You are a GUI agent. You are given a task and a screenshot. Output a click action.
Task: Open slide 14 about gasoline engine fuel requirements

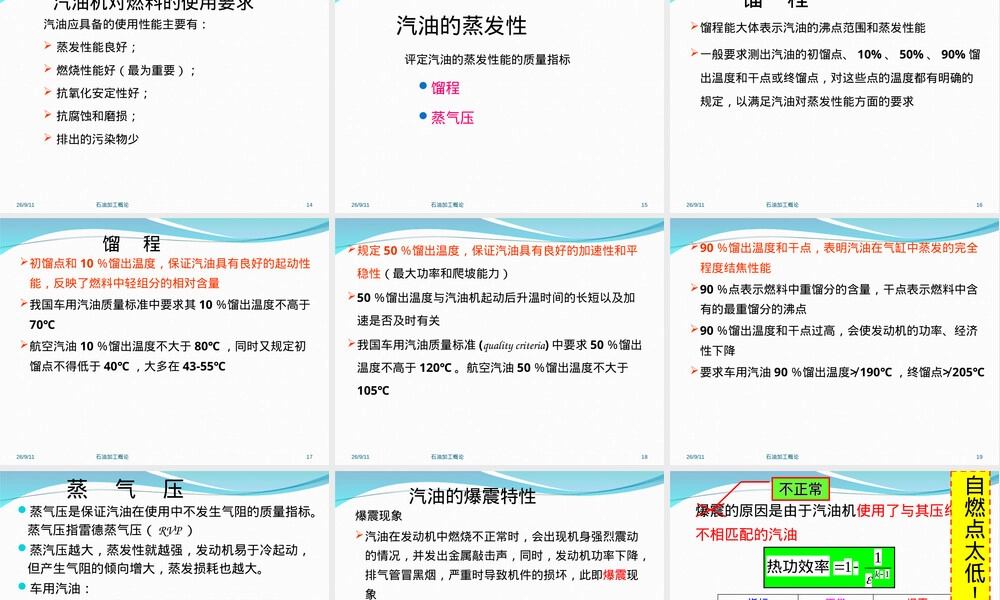[x=165, y=105]
